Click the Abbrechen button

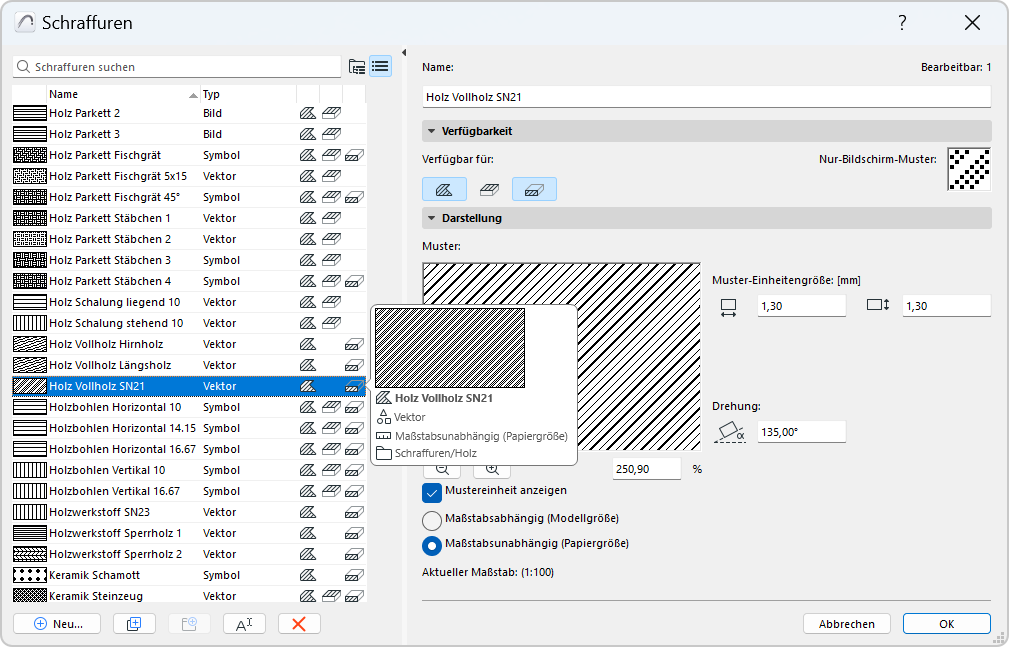846,623
